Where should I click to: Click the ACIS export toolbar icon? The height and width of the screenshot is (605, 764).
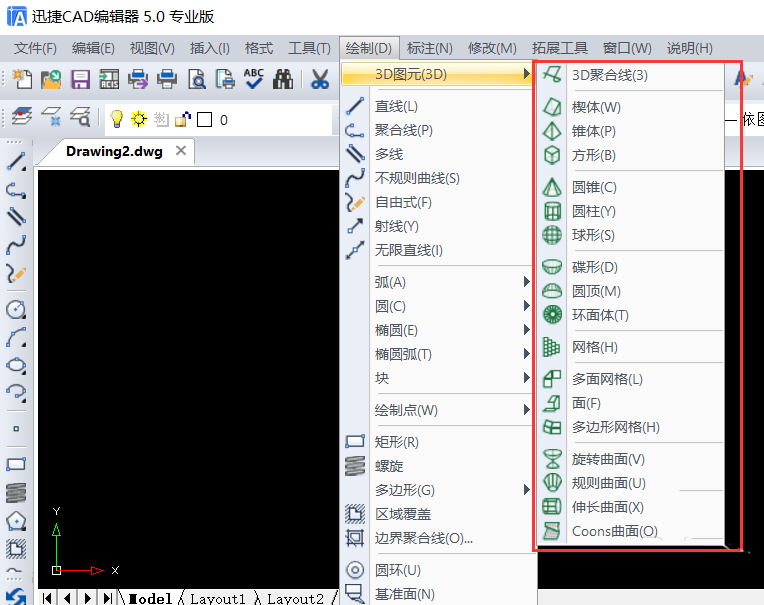pos(109,79)
